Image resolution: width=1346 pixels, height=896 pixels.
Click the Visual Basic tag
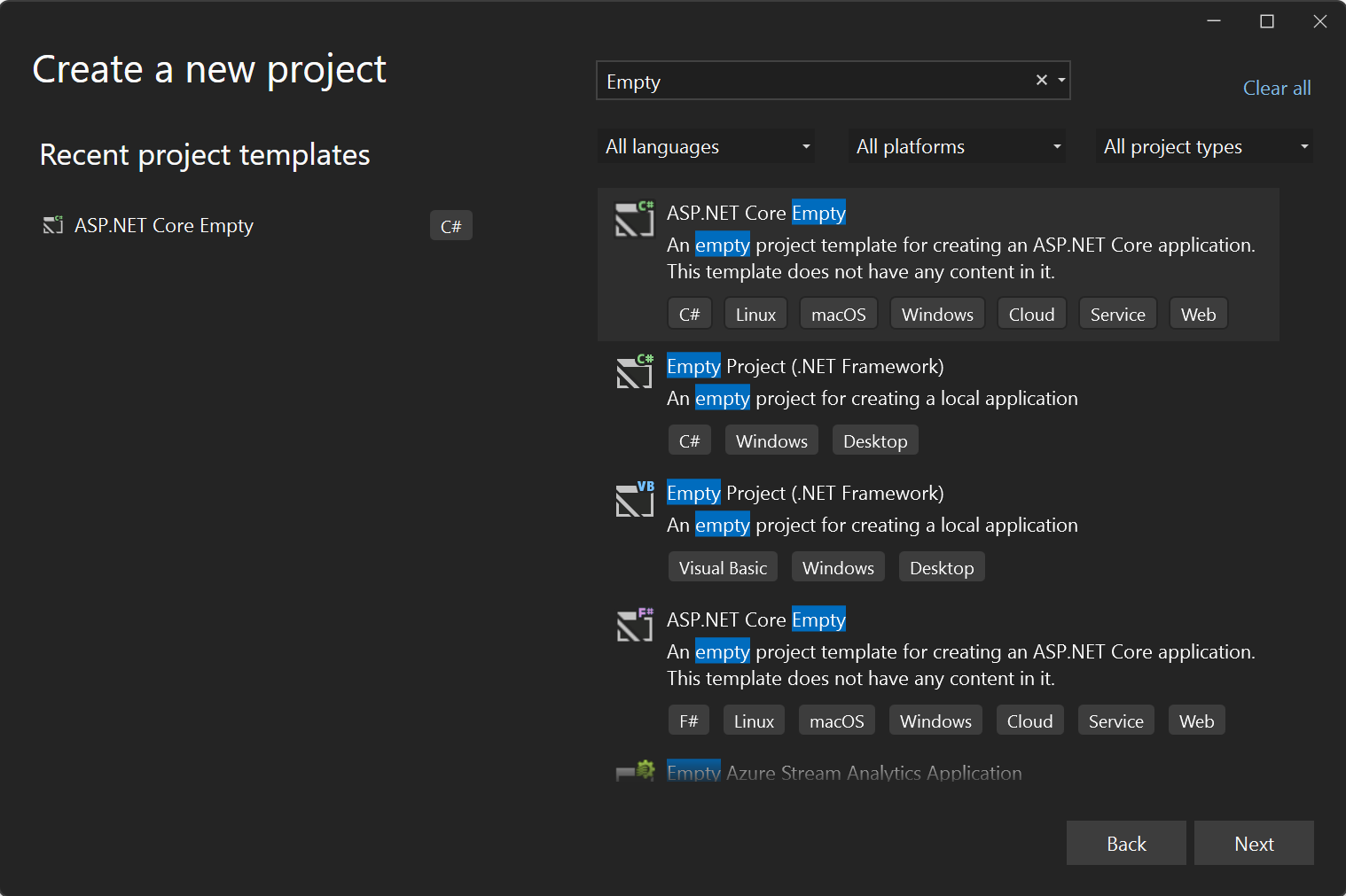(723, 567)
